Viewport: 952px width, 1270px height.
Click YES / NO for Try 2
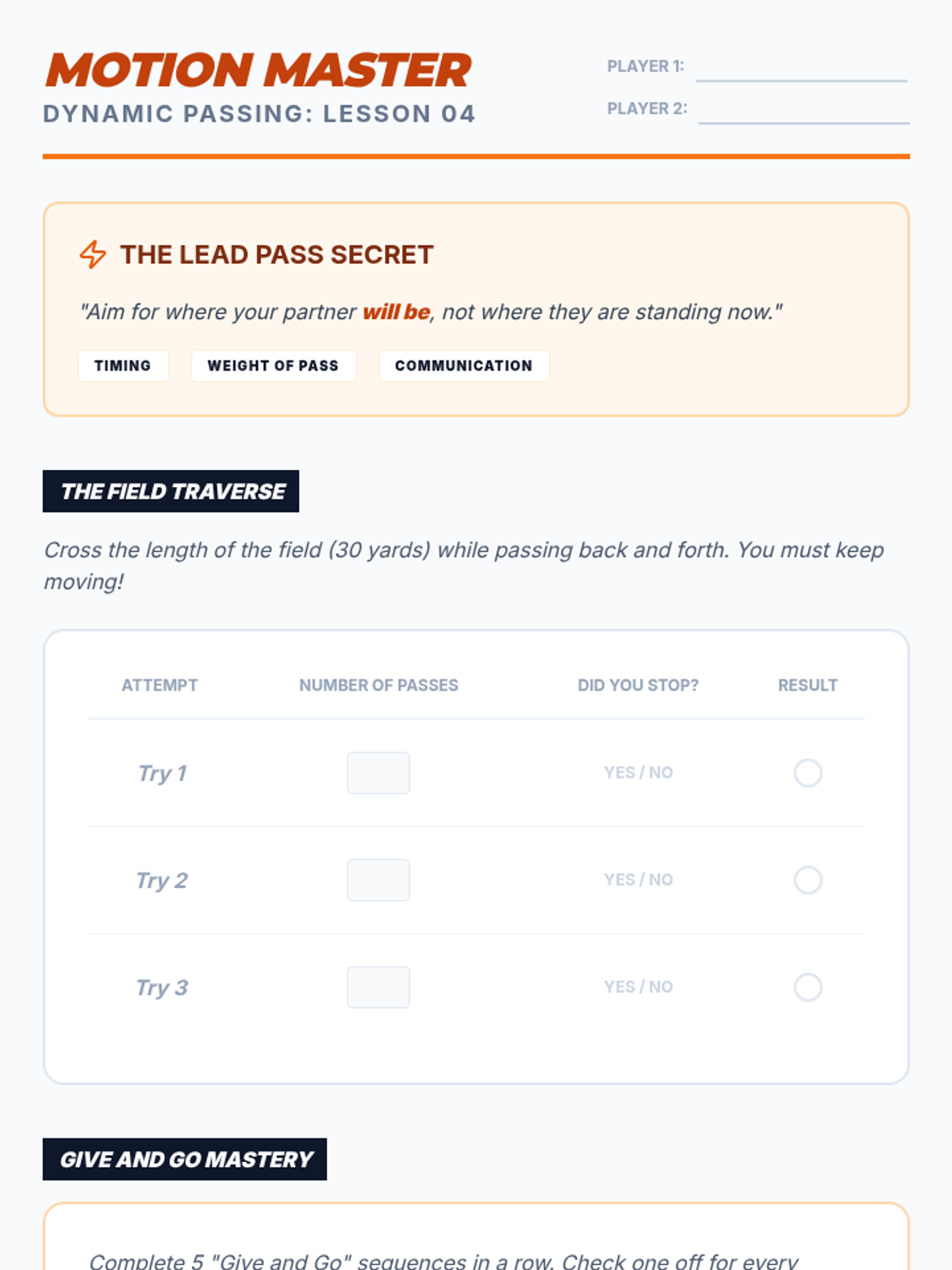638,879
